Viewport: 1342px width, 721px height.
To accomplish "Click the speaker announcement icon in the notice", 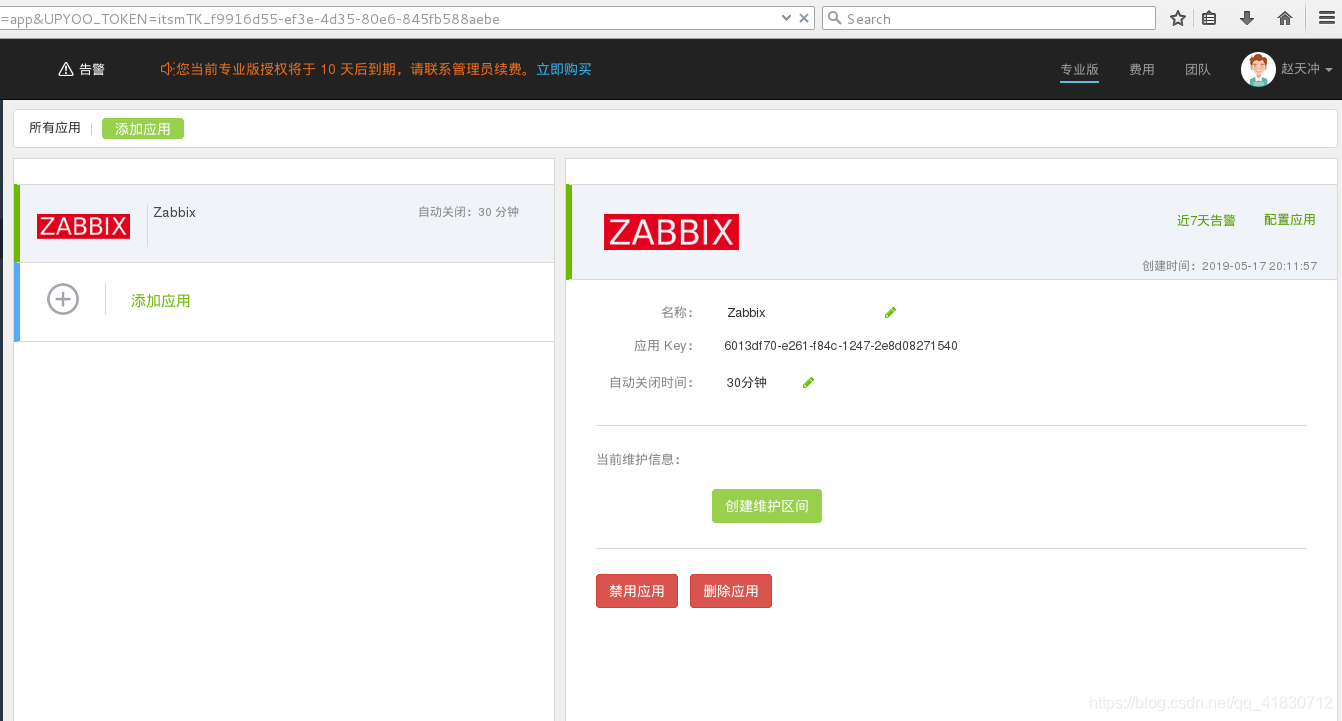I will click(167, 69).
